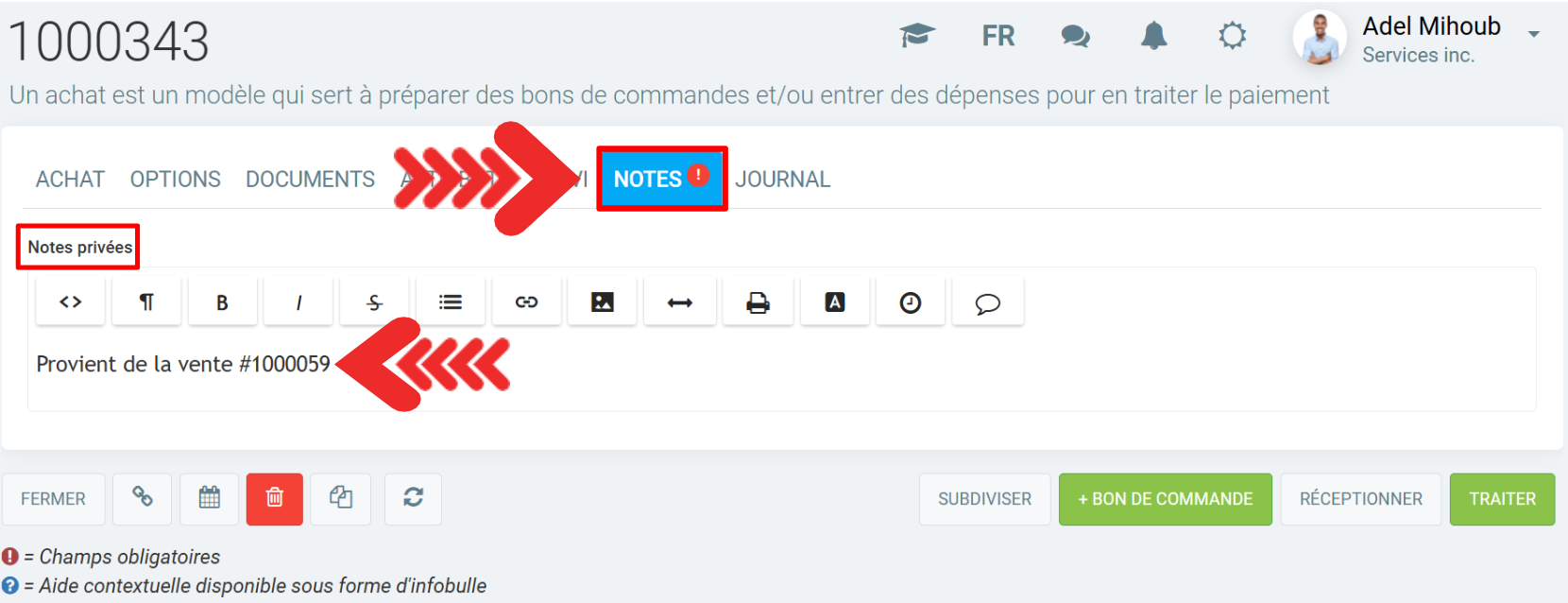Open the notifications bell
1568x603 pixels.
coord(1154,36)
